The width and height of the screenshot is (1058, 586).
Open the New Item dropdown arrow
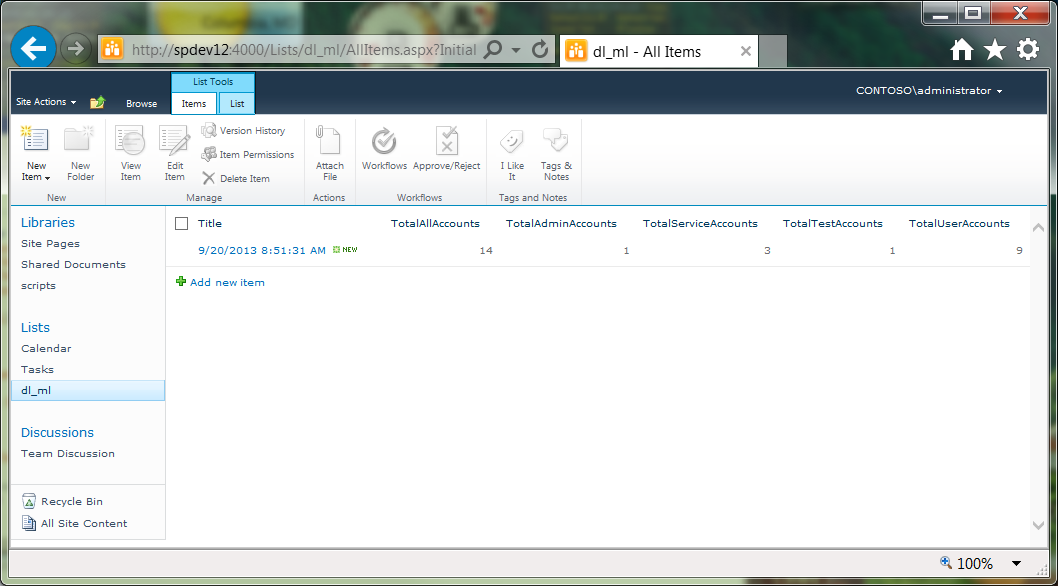(x=47, y=178)
